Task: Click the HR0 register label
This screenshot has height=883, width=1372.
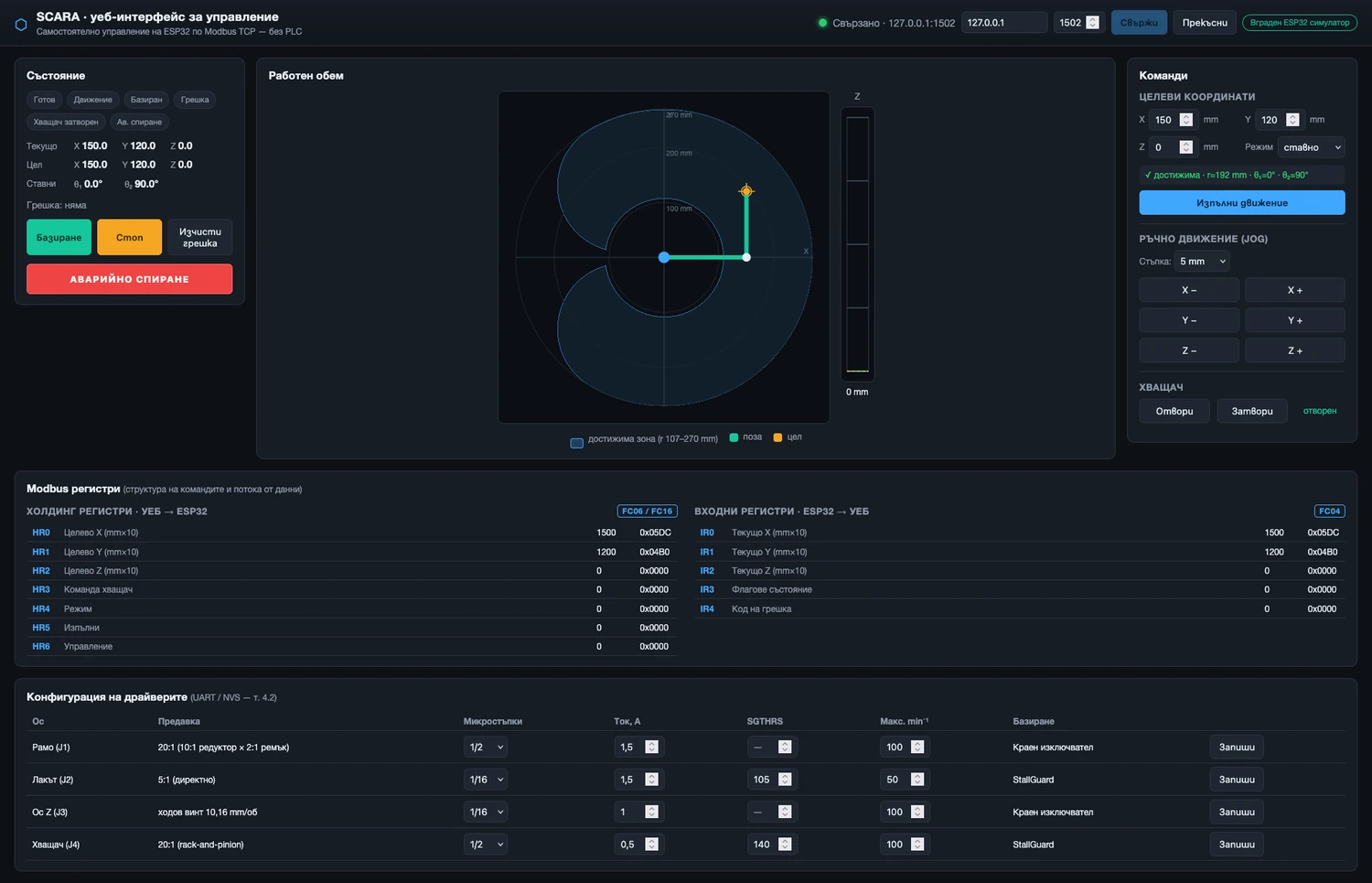Action: coord(41,533)
